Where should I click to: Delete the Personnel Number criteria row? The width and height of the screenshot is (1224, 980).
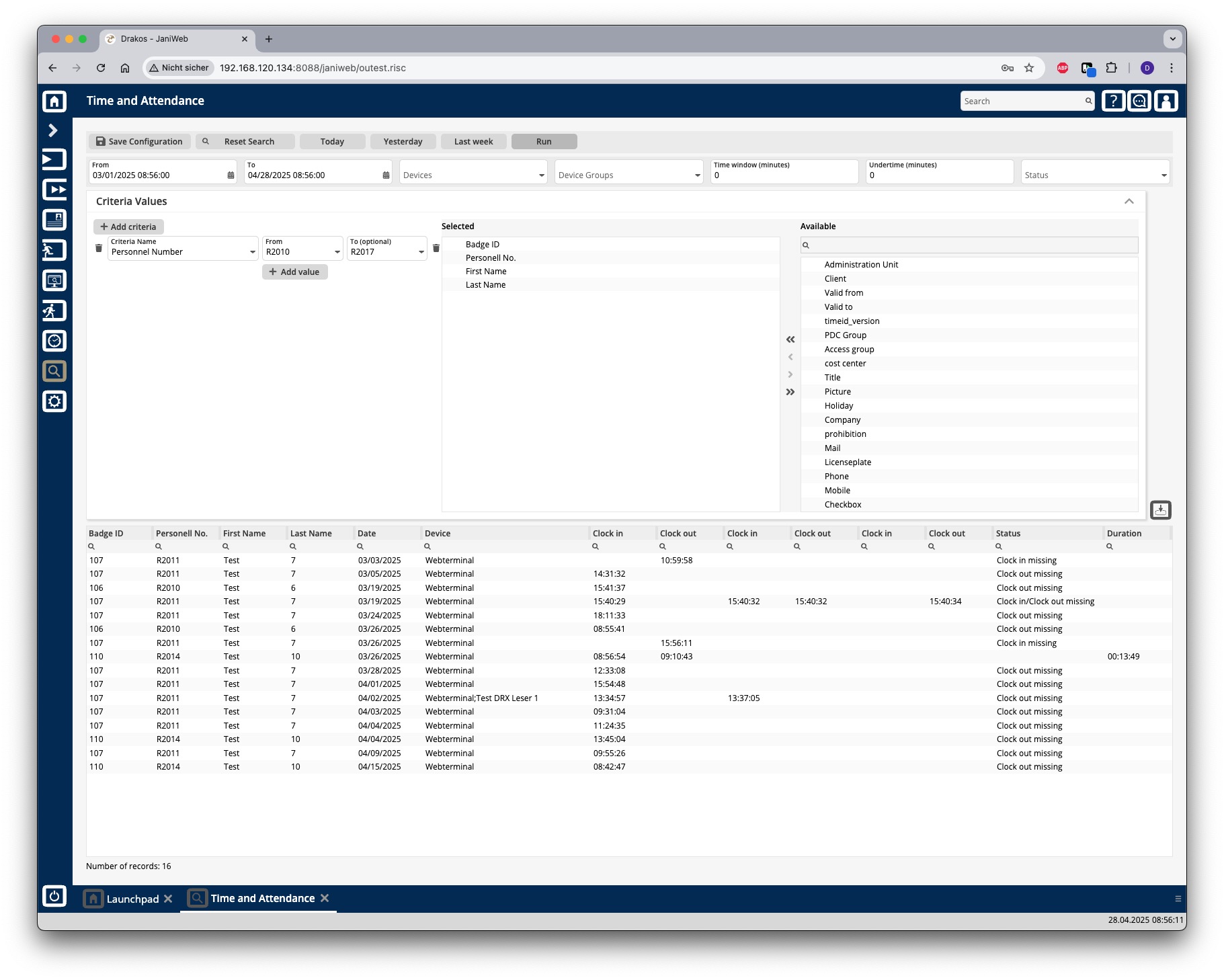[x=99, y=248]
